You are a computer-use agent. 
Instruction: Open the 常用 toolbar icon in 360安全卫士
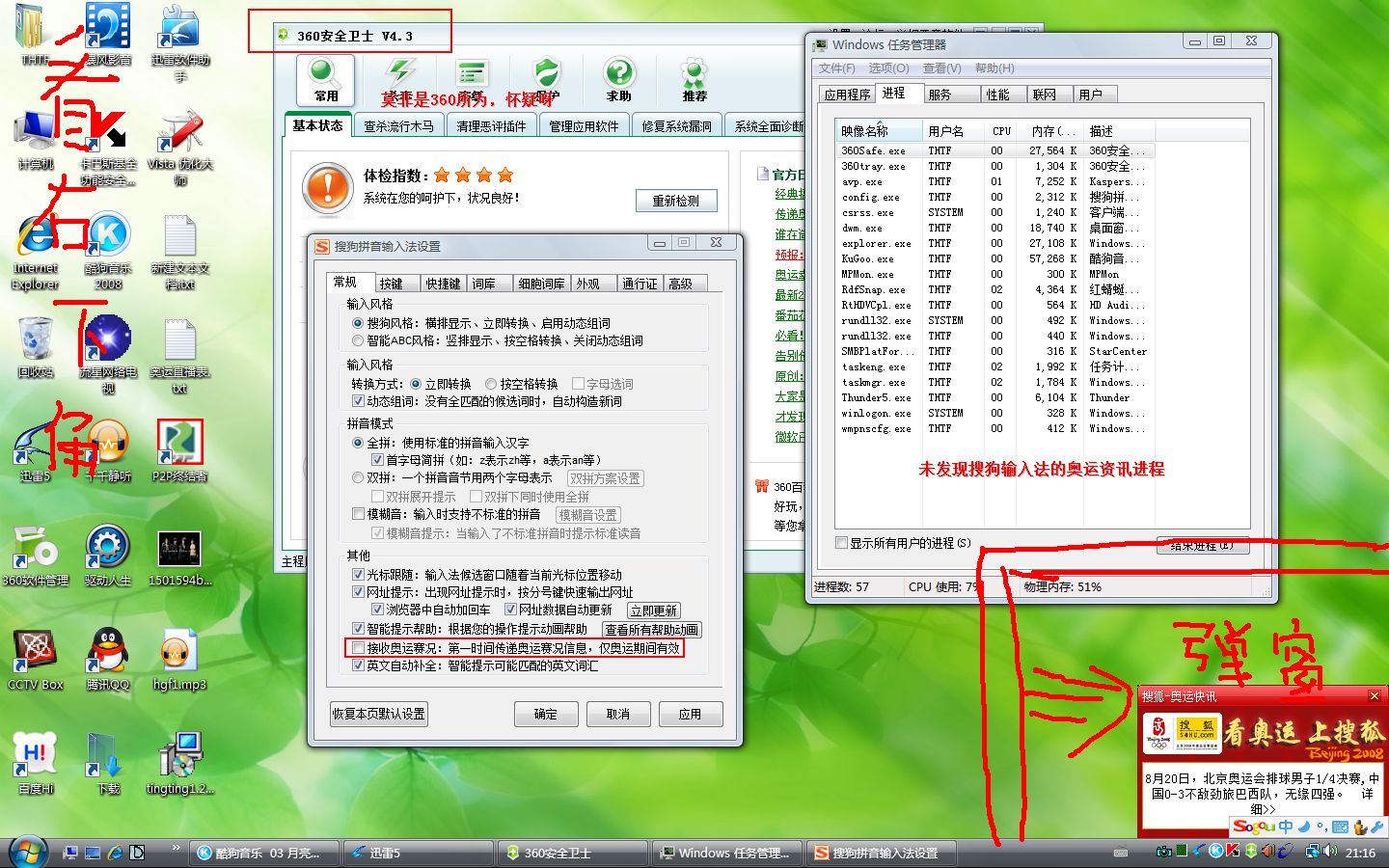click(x=325, y=79)
